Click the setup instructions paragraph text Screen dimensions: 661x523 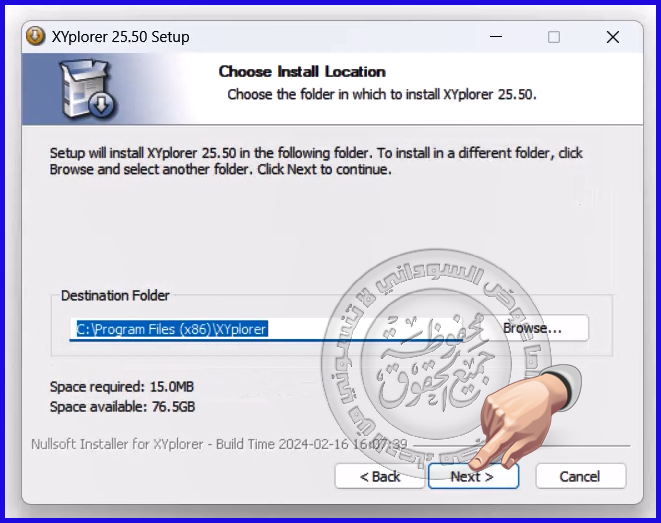click(316, 161)
